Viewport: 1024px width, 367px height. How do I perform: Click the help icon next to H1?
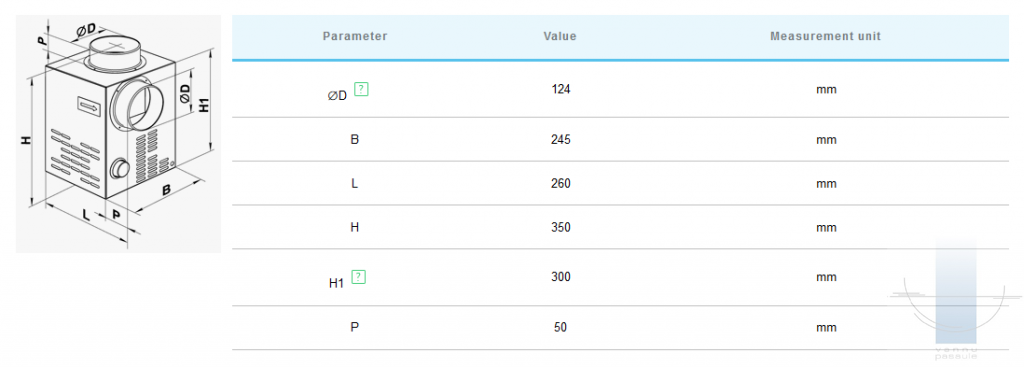tap(359, 277)
